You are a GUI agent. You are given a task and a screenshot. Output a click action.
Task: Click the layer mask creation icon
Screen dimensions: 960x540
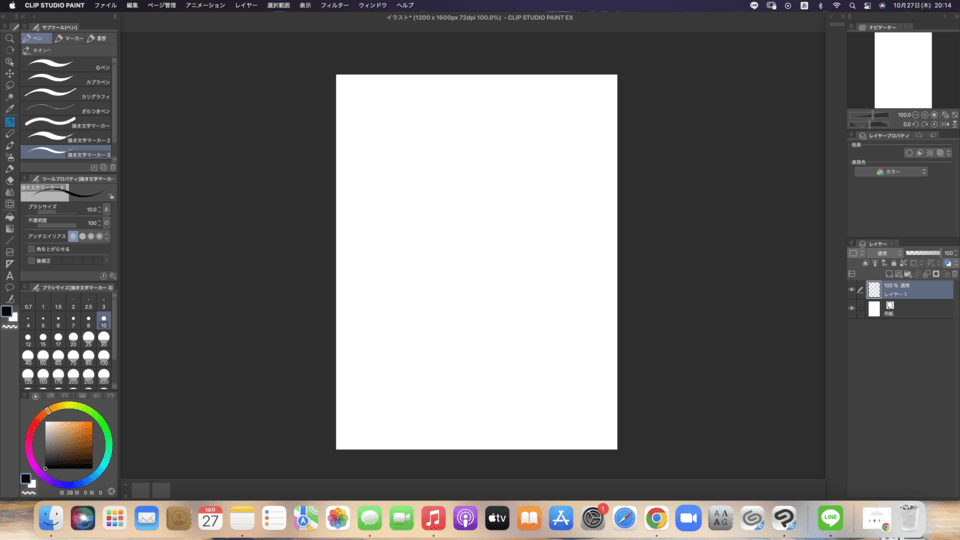936,274
